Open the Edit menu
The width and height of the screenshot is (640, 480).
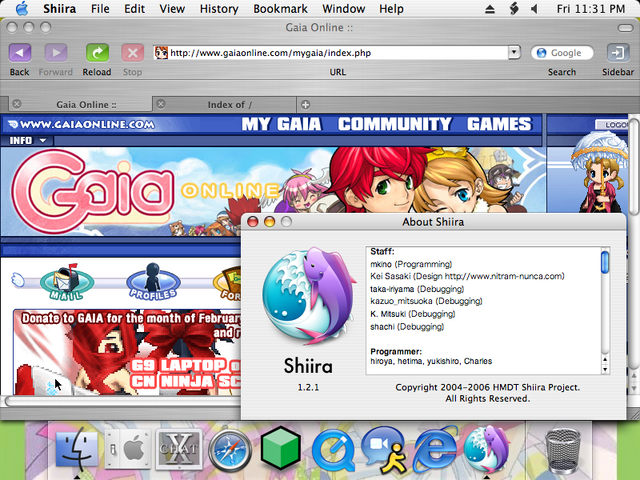[x=134, y=9]
